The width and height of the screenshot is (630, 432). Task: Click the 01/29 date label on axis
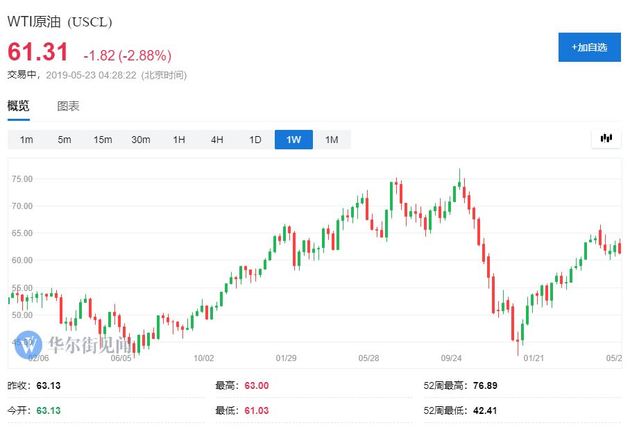click(286, 357)
